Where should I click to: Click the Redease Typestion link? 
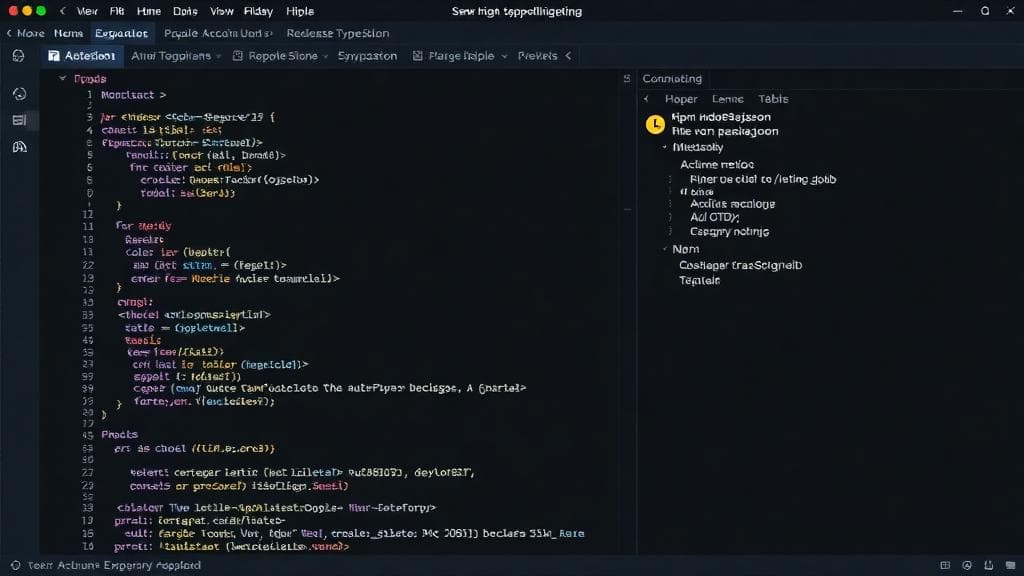click(x=337, y=33)
